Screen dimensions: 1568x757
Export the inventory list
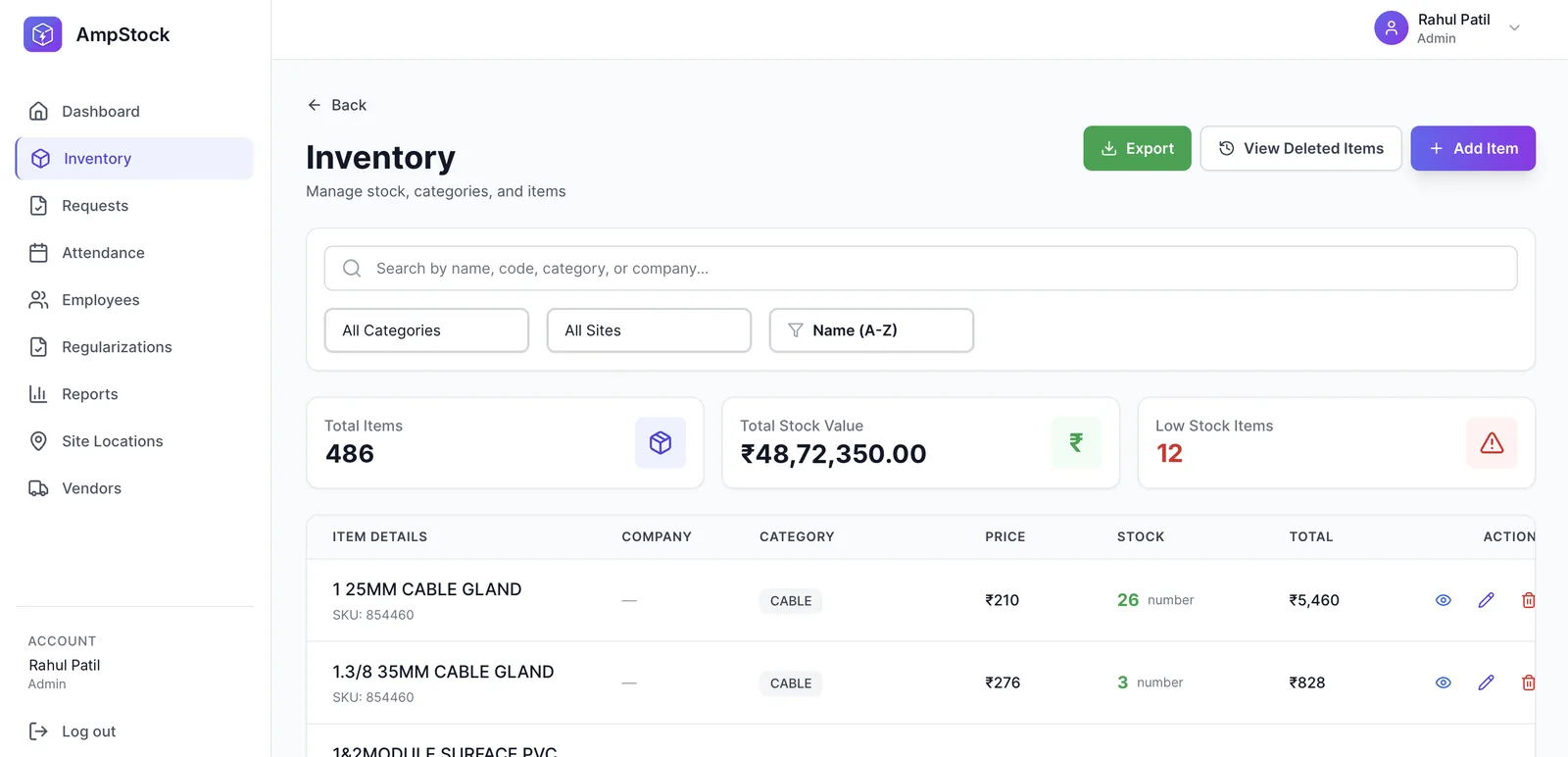point(1137,148)
